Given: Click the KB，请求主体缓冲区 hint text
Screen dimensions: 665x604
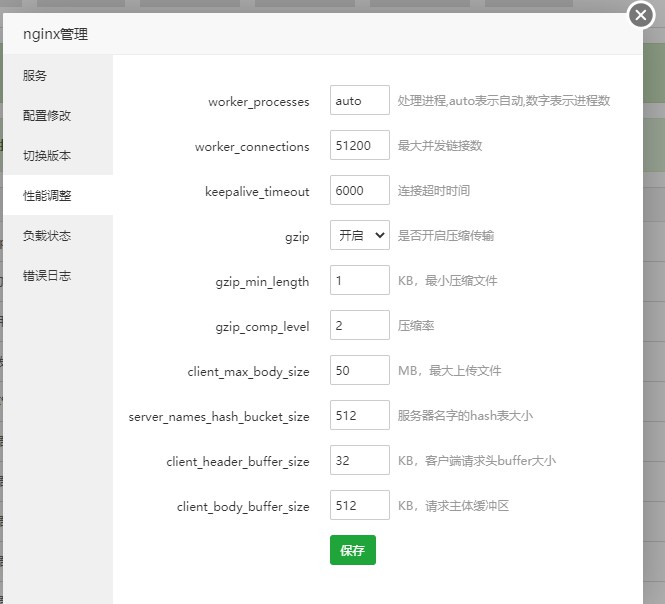Looking at the screenshot, I should coord(453,506).
